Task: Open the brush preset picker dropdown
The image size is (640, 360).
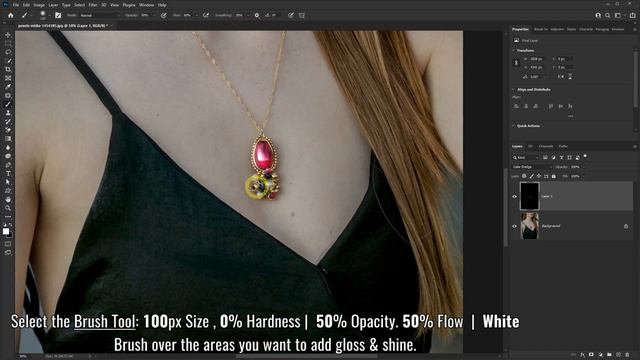Action: 49,16
